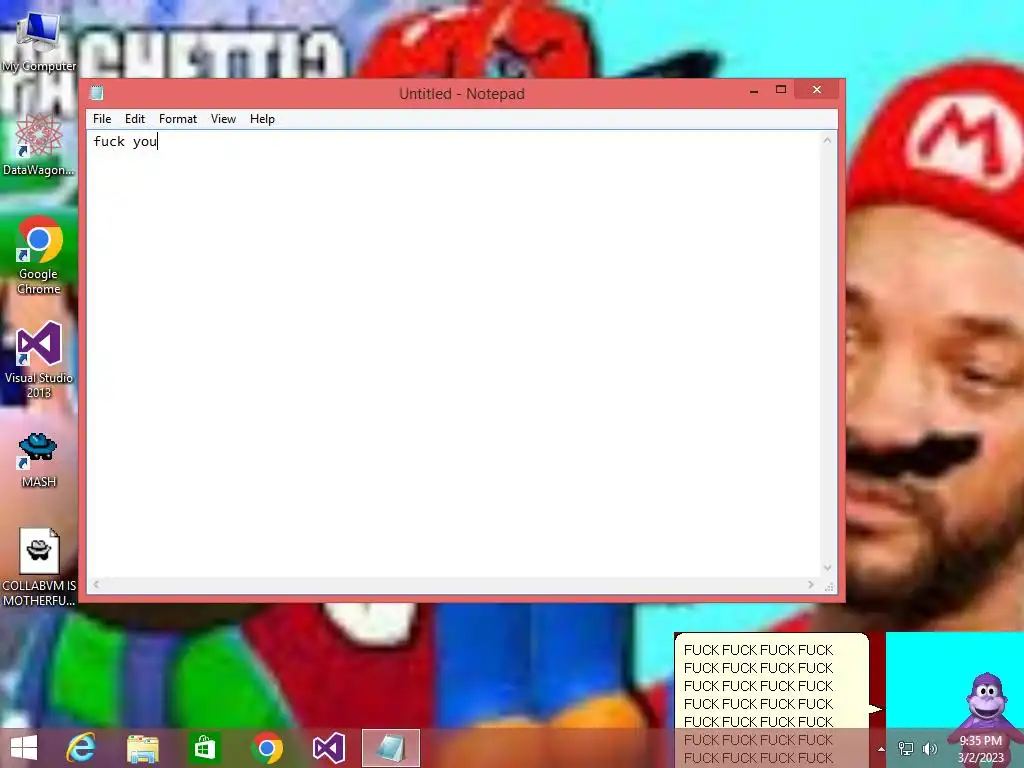Select the COLLABVM IS MOTHERFU... desktop file
The height and width of the screenshot is (768, 1024).
39,567
